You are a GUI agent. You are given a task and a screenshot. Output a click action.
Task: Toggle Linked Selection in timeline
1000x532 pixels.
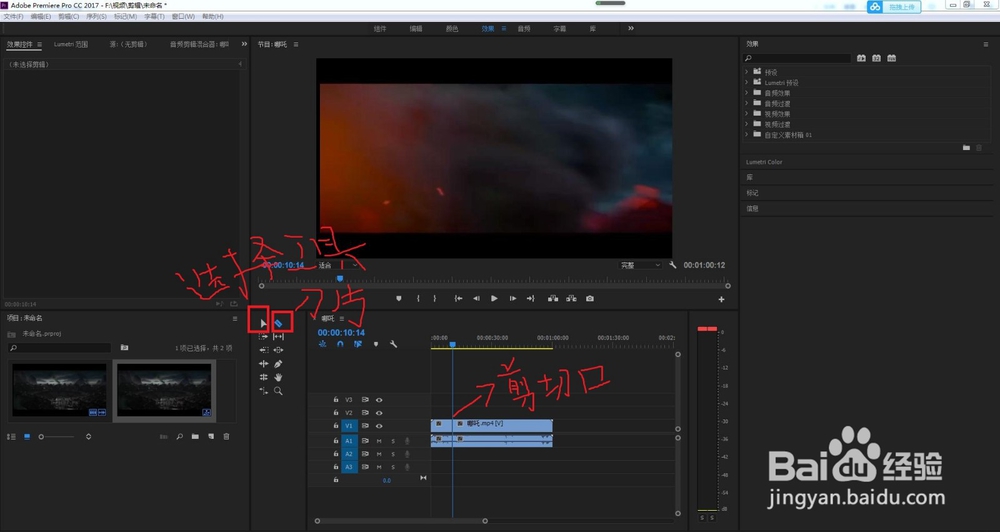click(358, 344)
